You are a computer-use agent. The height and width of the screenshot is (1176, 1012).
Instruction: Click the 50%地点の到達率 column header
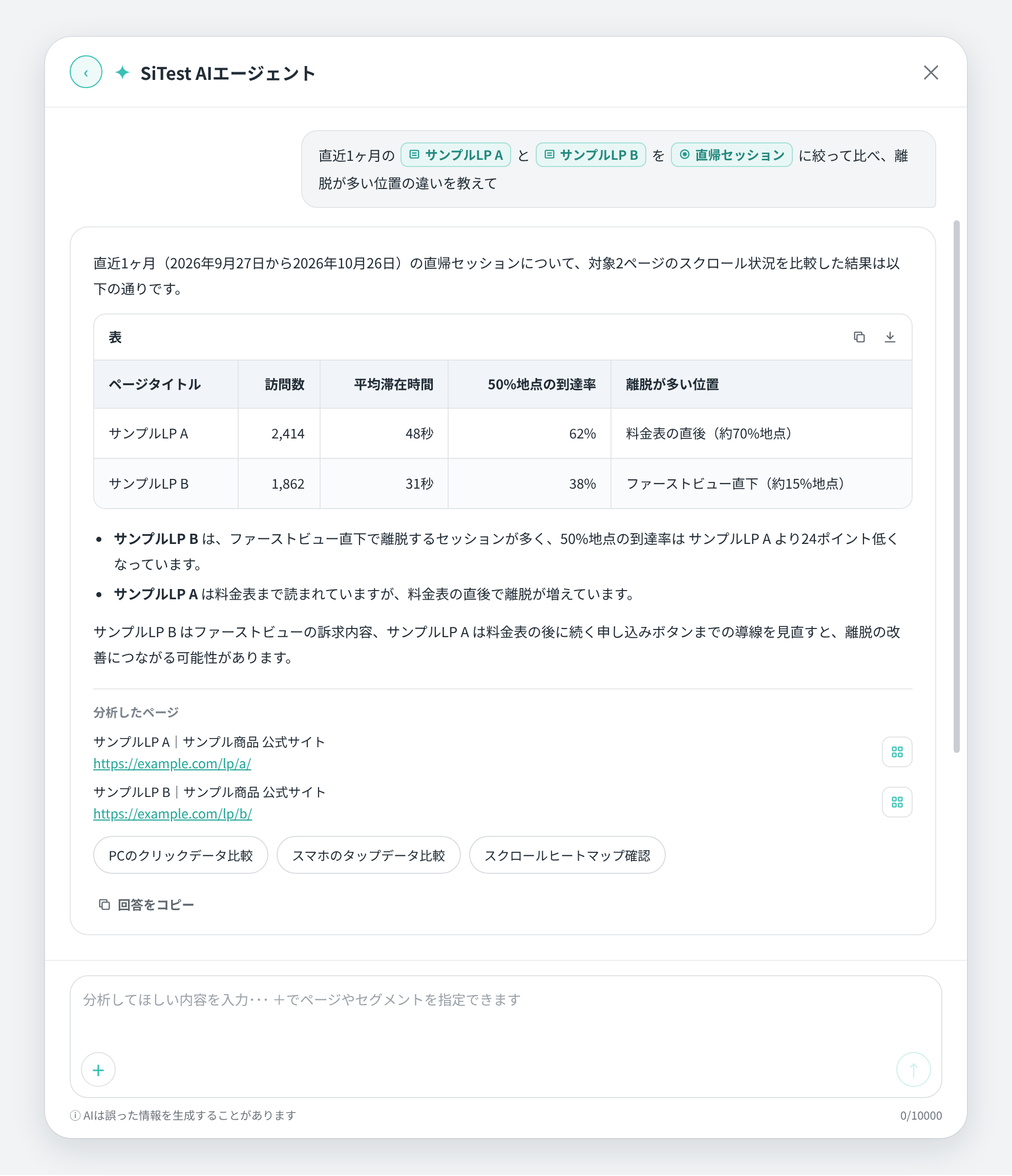tap(530, 384)
